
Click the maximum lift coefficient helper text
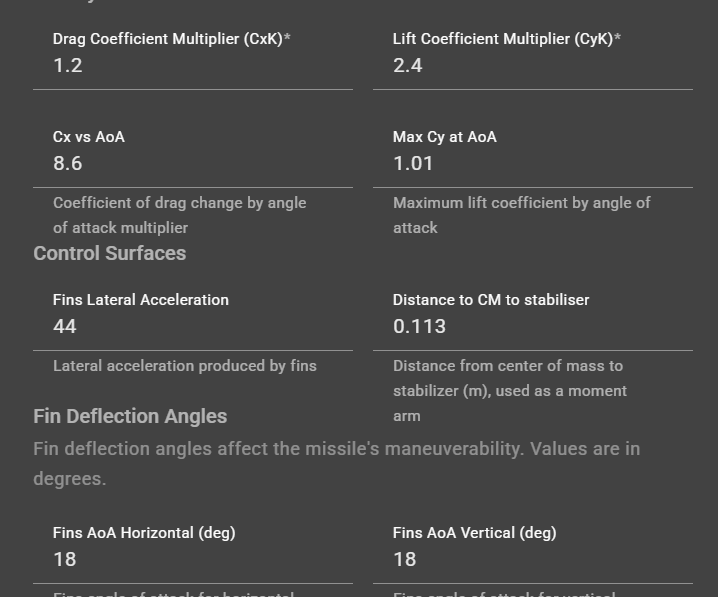[x=521, y=215]
